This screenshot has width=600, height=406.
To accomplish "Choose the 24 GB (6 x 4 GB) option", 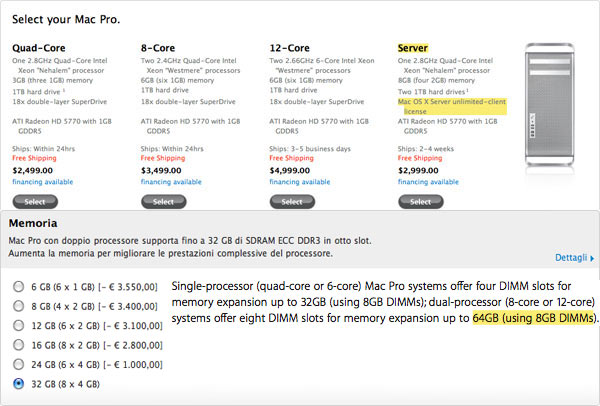I will [18, 363].
